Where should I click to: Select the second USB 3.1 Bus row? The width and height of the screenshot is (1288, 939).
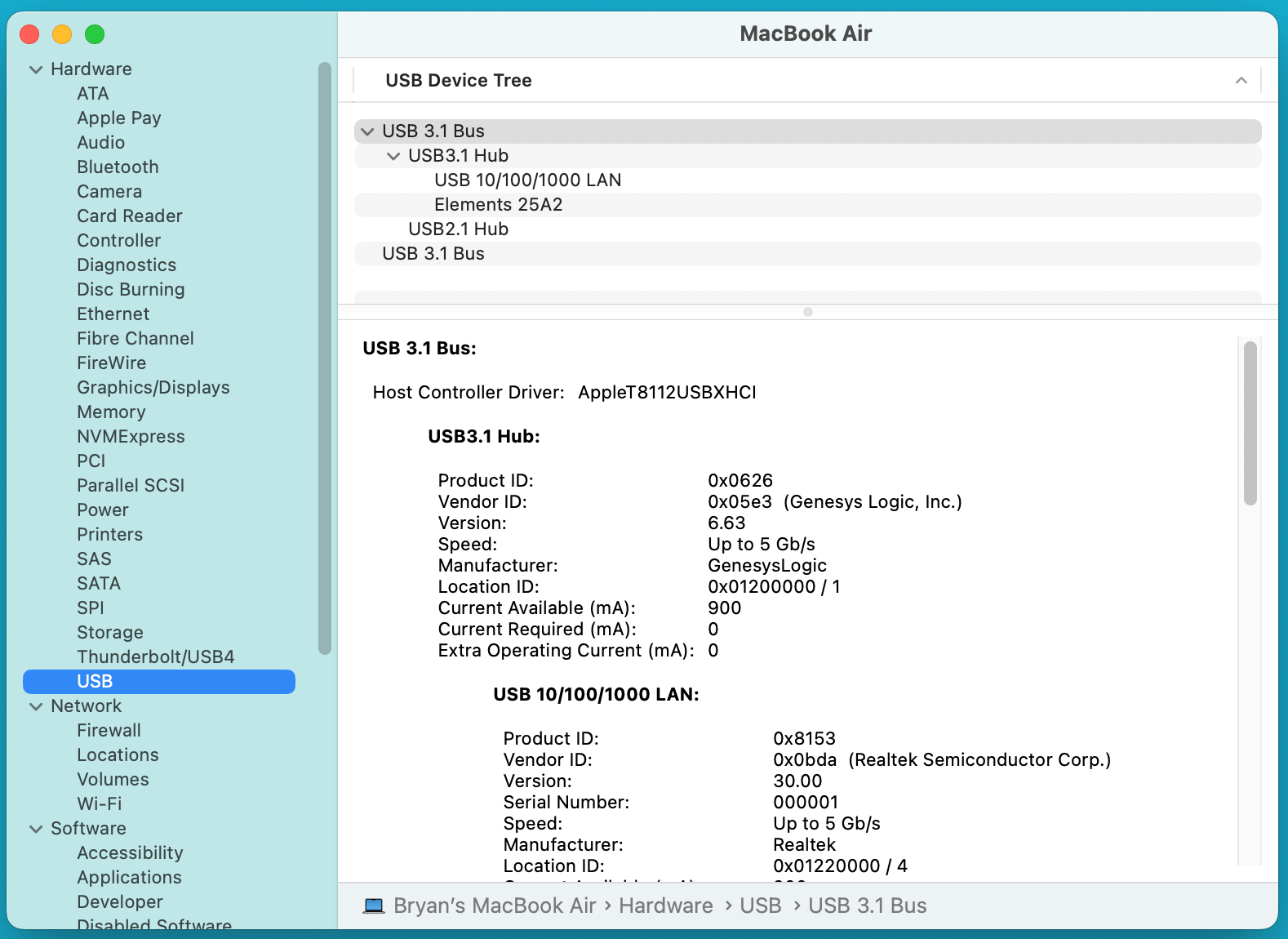point(433,254)
